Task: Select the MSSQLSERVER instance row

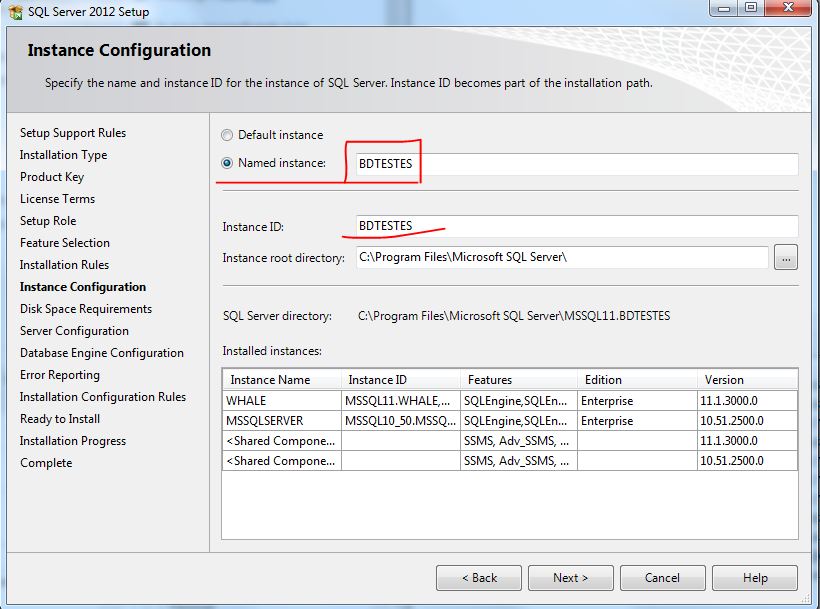Action: (510, 421)
